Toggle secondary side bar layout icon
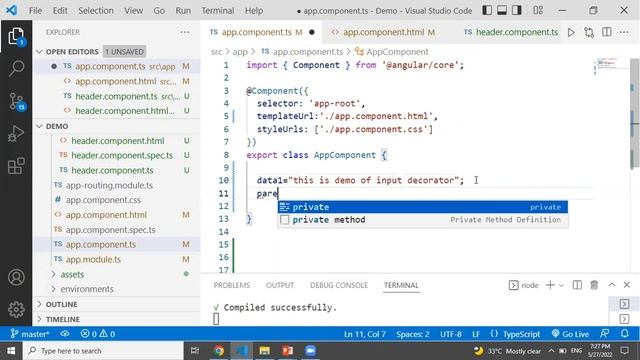The image size is (640, 360). [517, 10]
